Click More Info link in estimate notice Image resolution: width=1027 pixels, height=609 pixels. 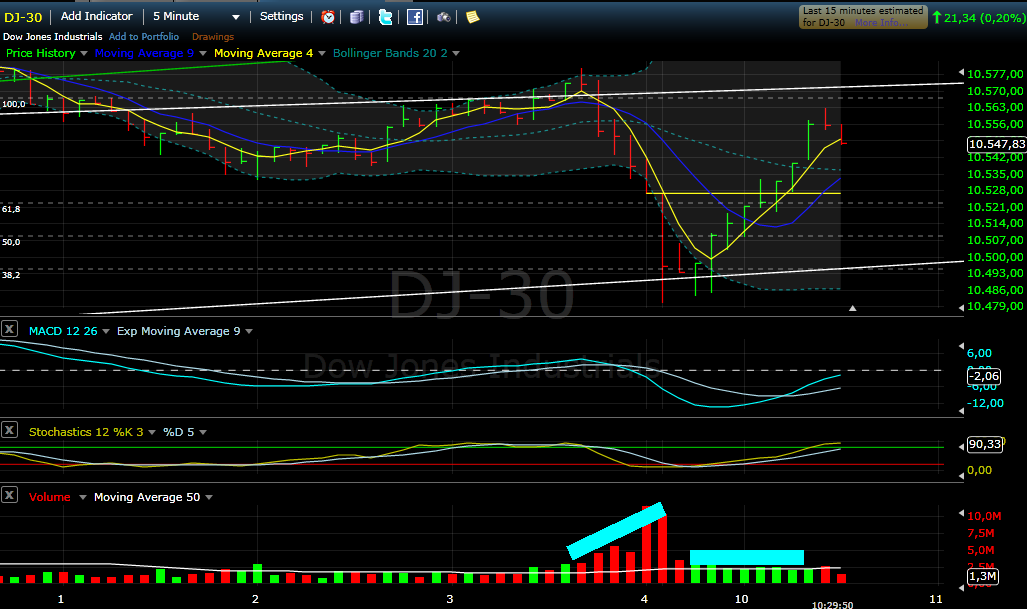[x=881, y=23]
